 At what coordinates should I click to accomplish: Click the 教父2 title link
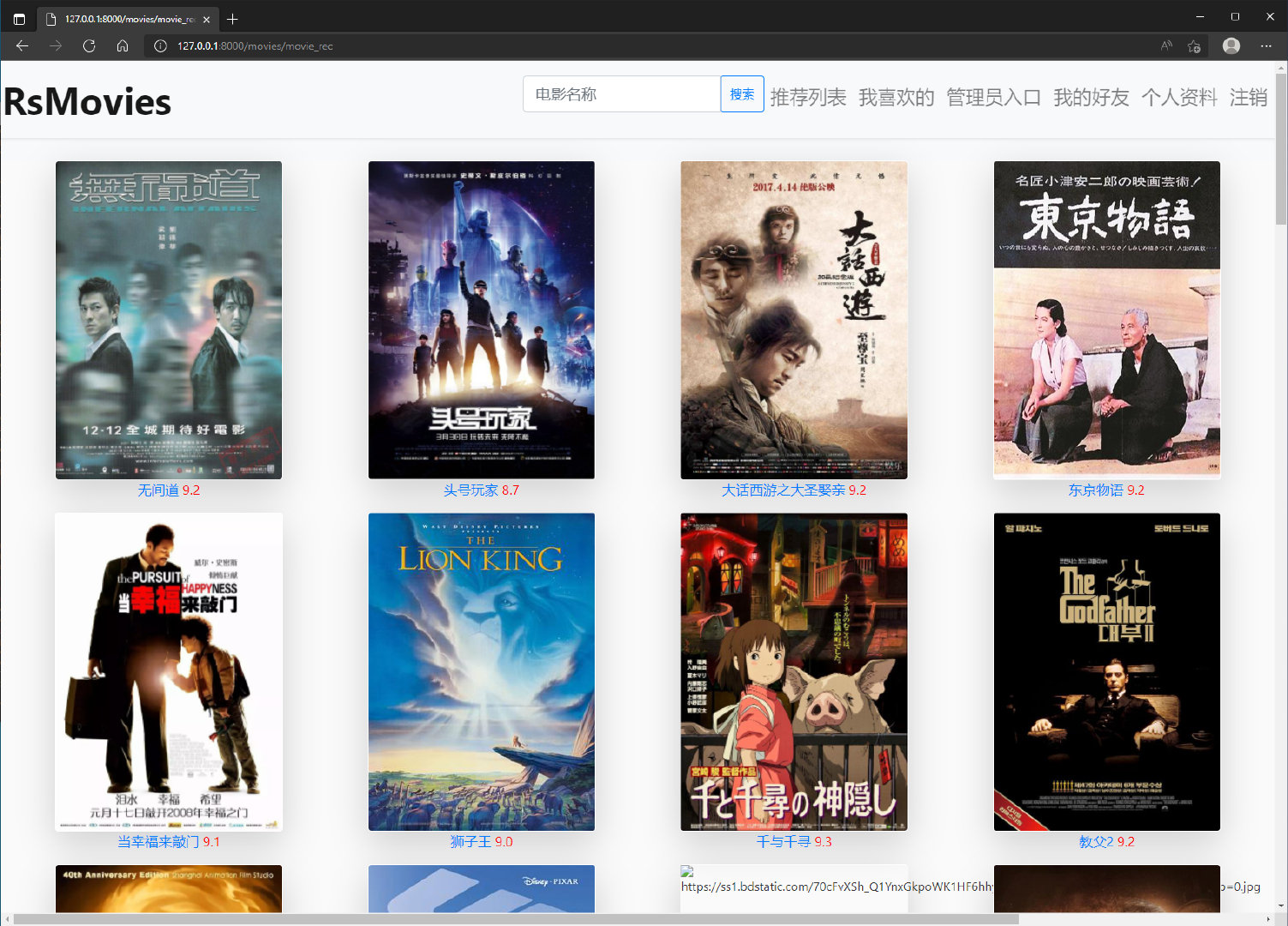tap(1096, 842)
